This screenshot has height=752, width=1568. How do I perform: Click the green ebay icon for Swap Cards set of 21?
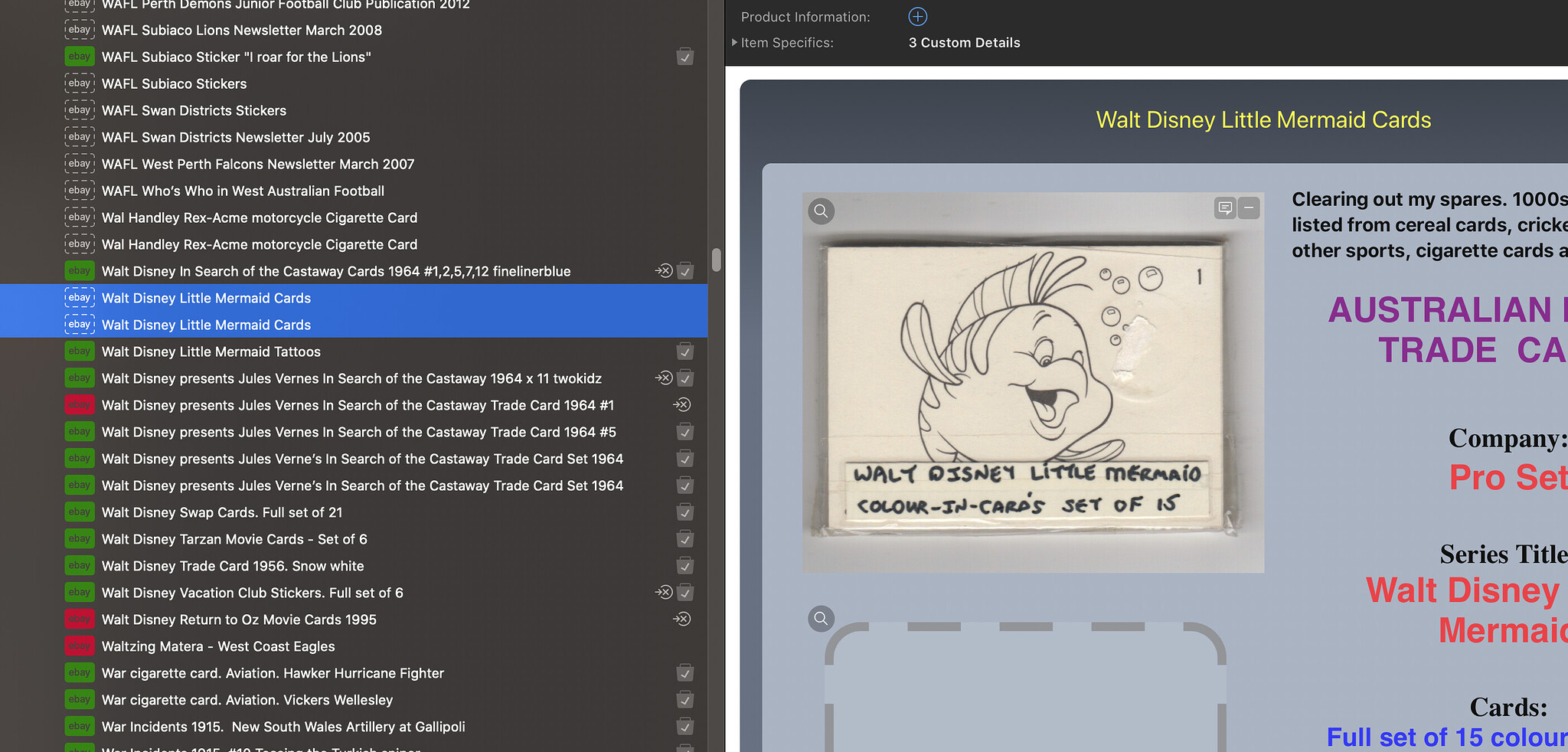[79, 512]
